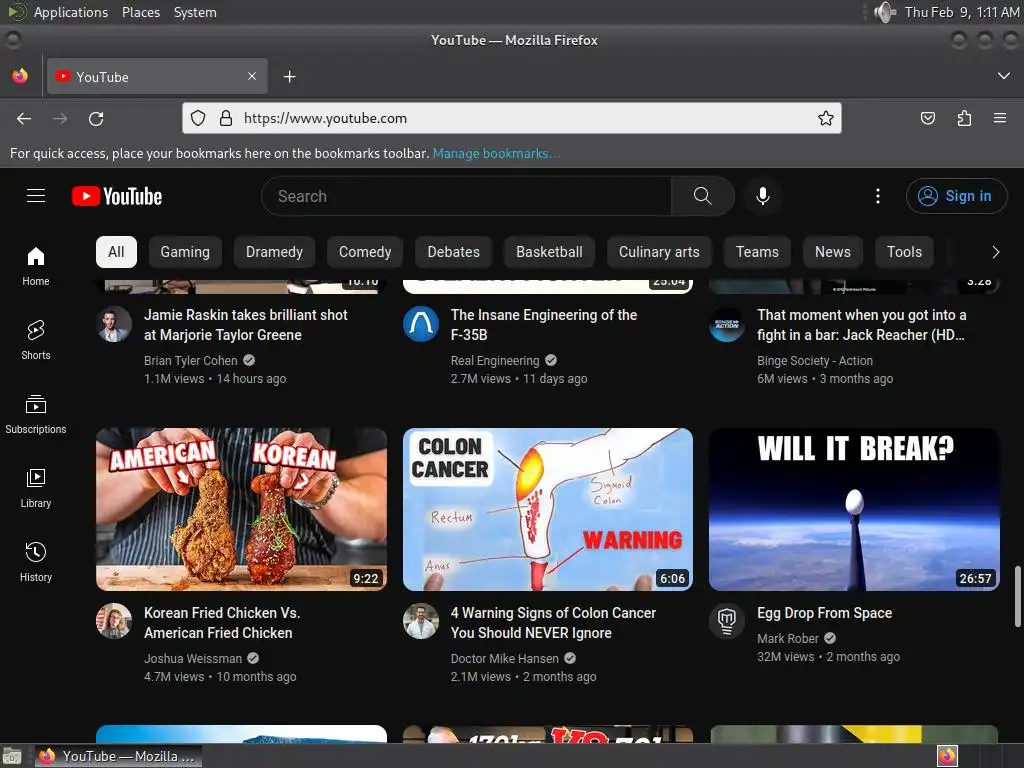The height and width of the screenshot is (768, 1024).
Task: Start voice search with the microphone icon
Action: pyautogui.click(x=762, y=196)
